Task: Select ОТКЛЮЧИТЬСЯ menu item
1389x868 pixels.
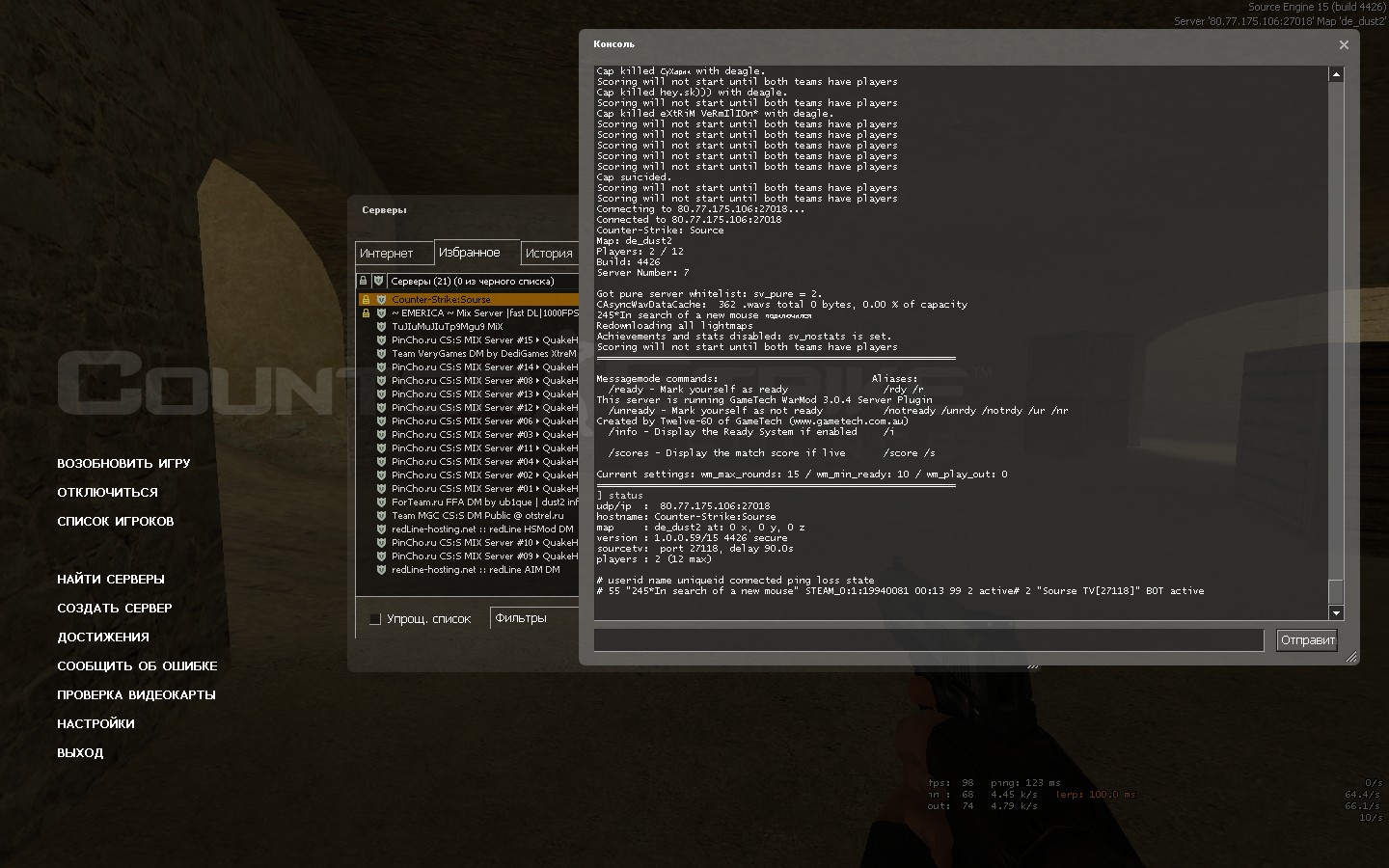Action: [107, 493]
